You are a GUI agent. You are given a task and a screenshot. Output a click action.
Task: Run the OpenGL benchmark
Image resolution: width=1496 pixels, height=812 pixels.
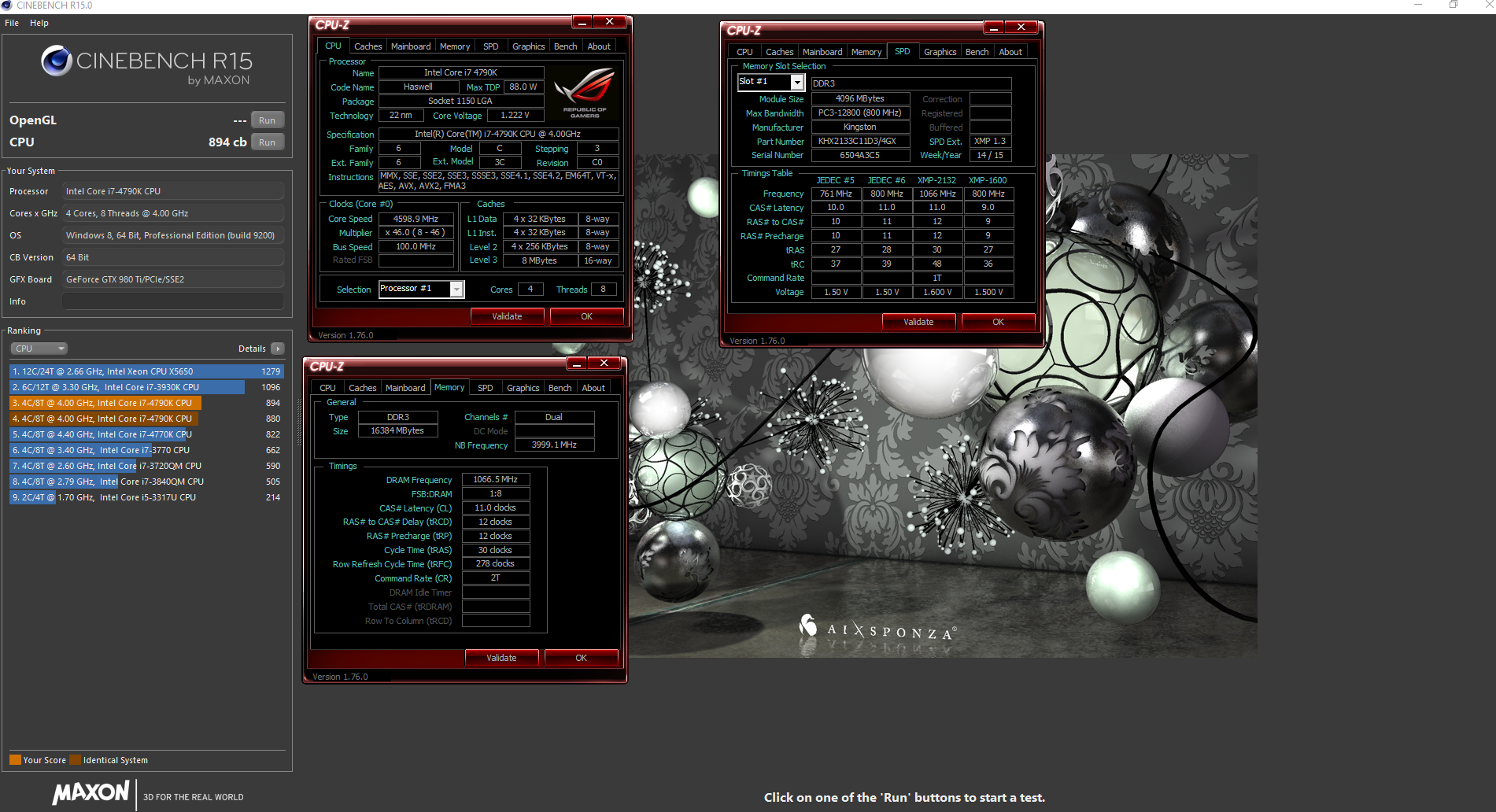pyautogui.click(x=268, y=120)
